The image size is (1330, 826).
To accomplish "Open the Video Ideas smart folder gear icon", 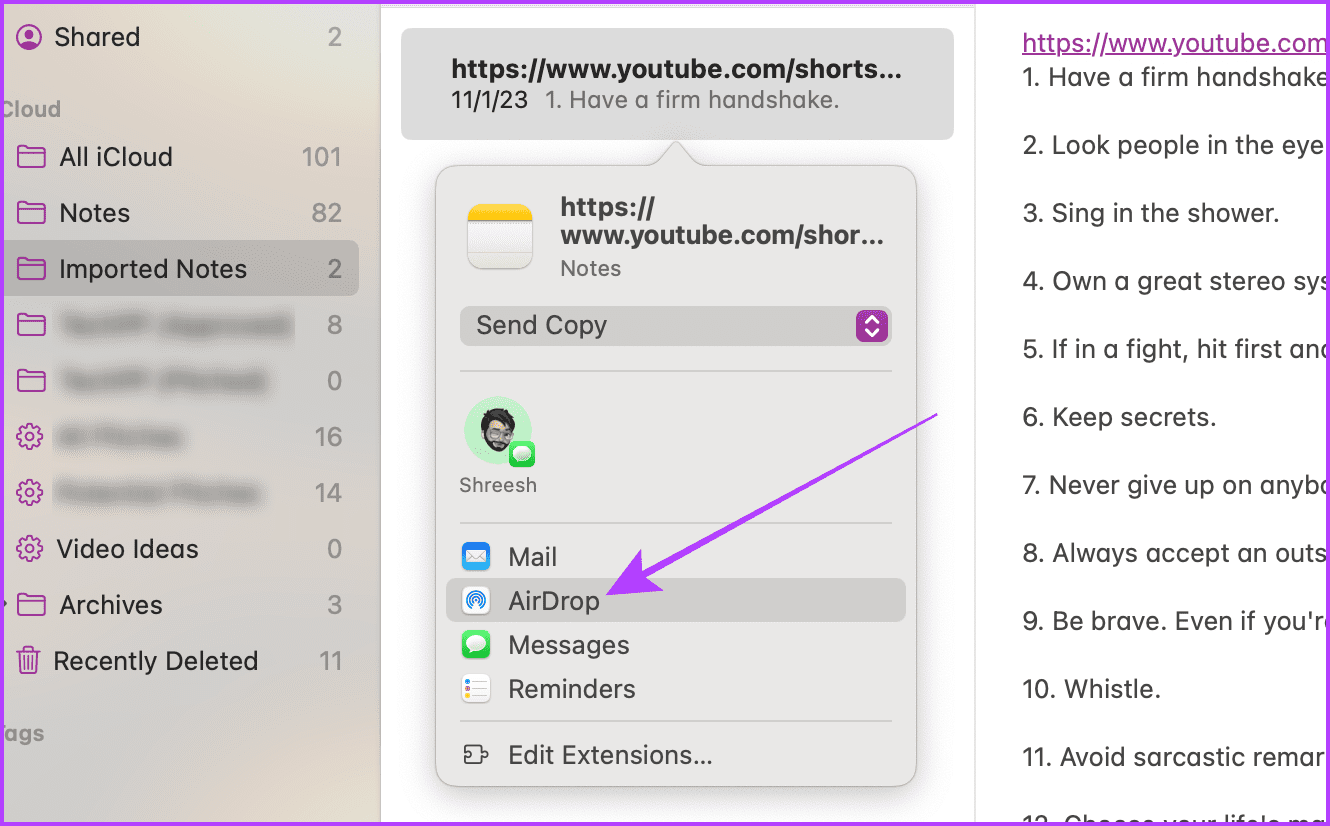I will 29,548.
